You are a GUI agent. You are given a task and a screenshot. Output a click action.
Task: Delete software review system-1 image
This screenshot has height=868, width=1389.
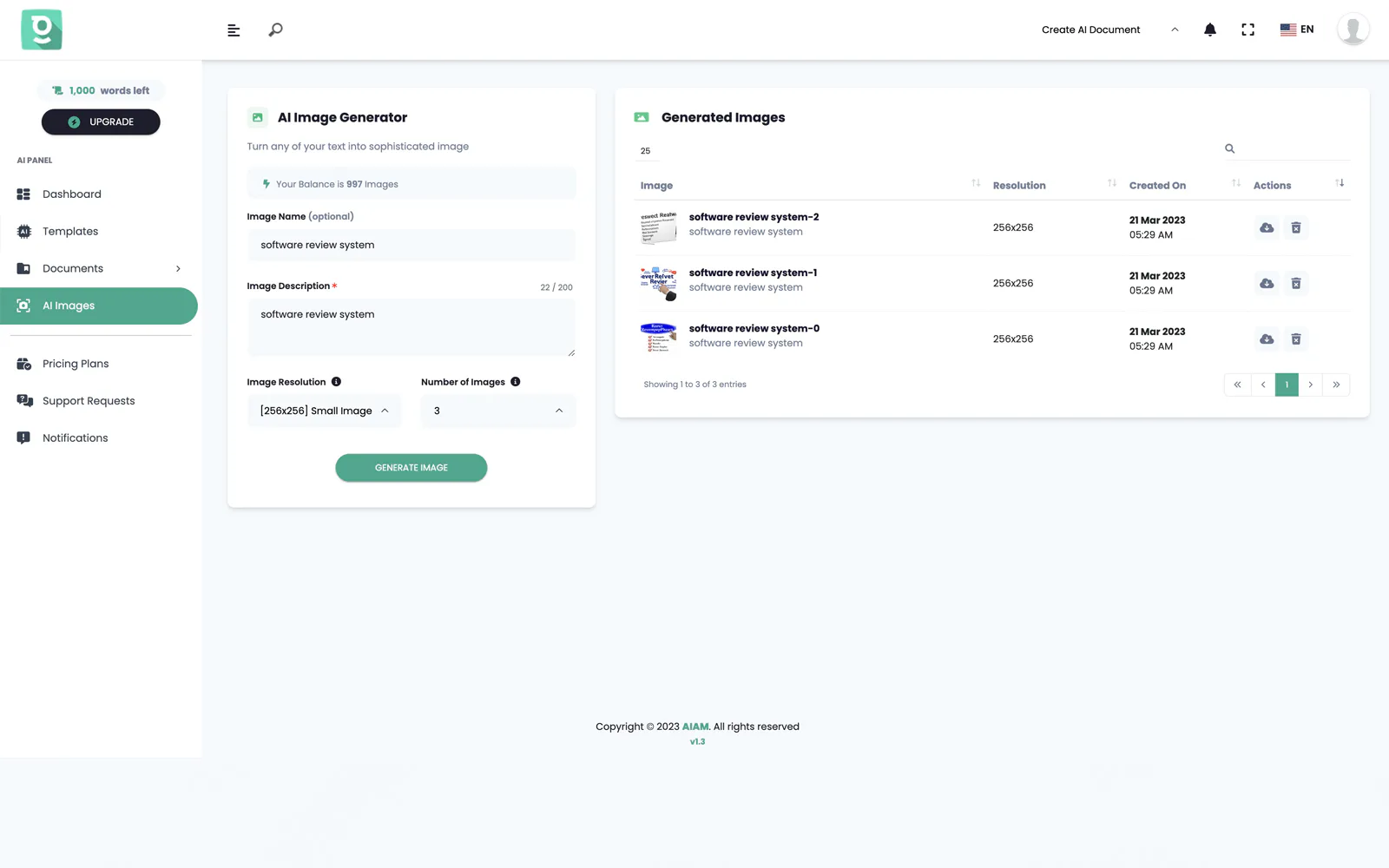coord(1295,283)
